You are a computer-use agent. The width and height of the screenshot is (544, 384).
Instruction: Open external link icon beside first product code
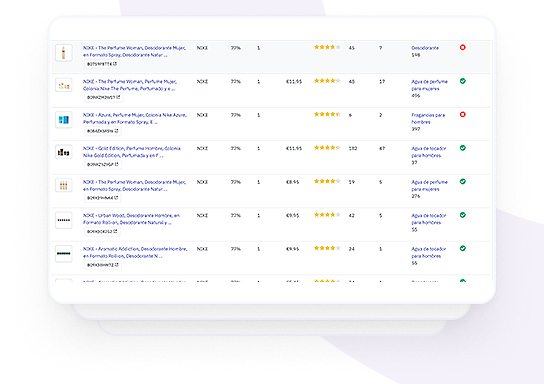point(115,64)
